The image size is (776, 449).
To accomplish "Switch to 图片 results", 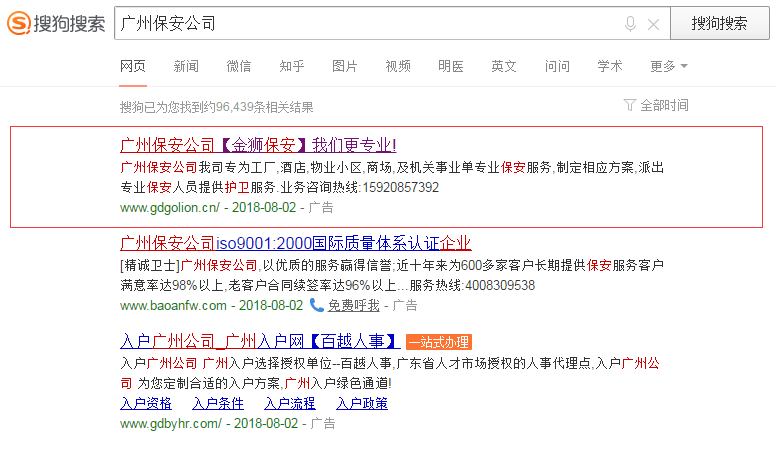I will pos(344,66).
